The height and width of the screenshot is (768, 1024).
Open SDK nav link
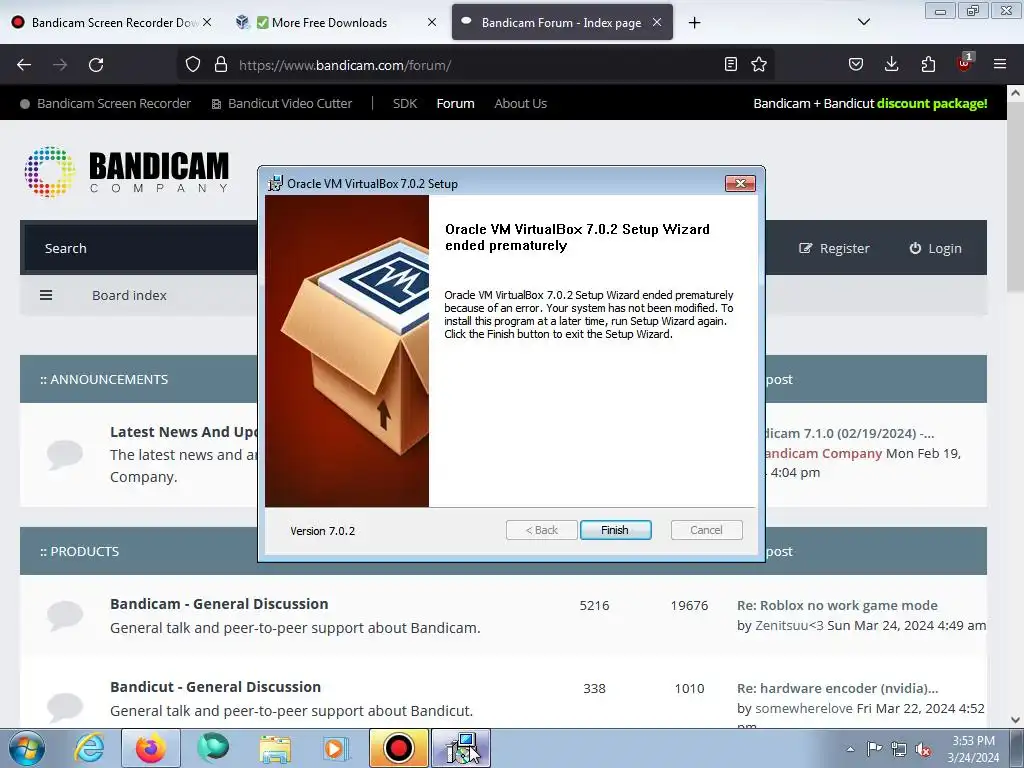pos(405,103)
